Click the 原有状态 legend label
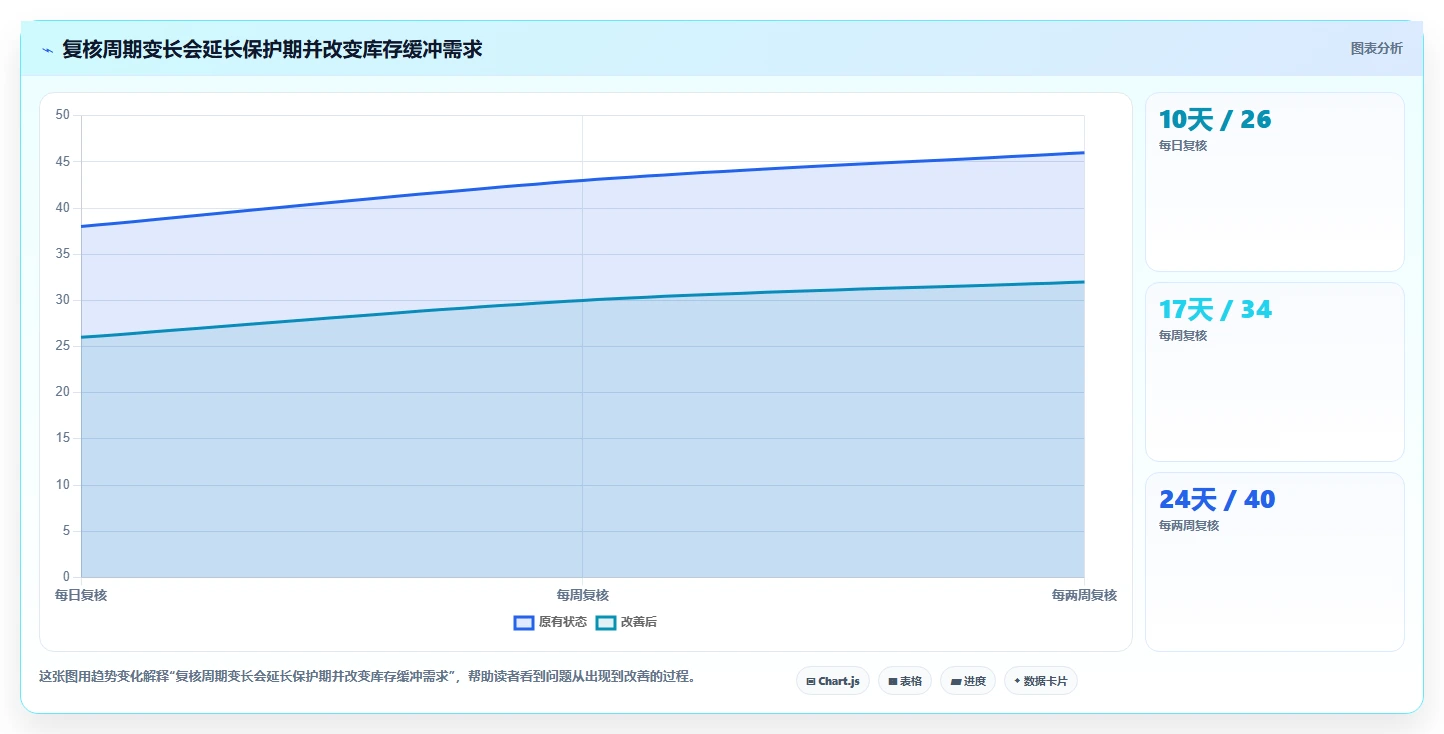Image resolution: width=1444 pixels, height=734 pixels. coord(563,622)
